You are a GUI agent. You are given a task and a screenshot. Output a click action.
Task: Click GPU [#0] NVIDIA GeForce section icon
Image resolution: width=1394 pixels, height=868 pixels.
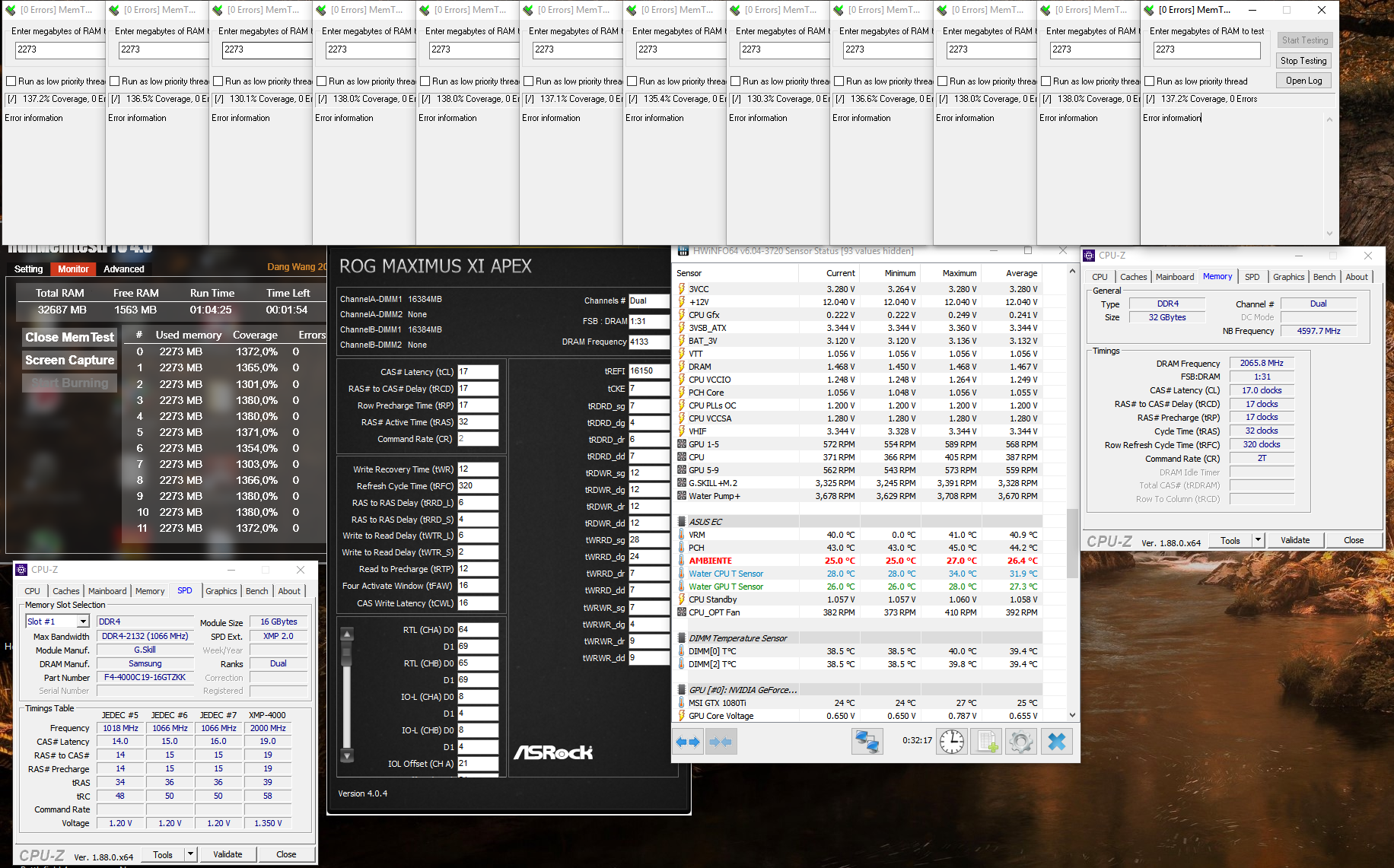tap(682, 690)
